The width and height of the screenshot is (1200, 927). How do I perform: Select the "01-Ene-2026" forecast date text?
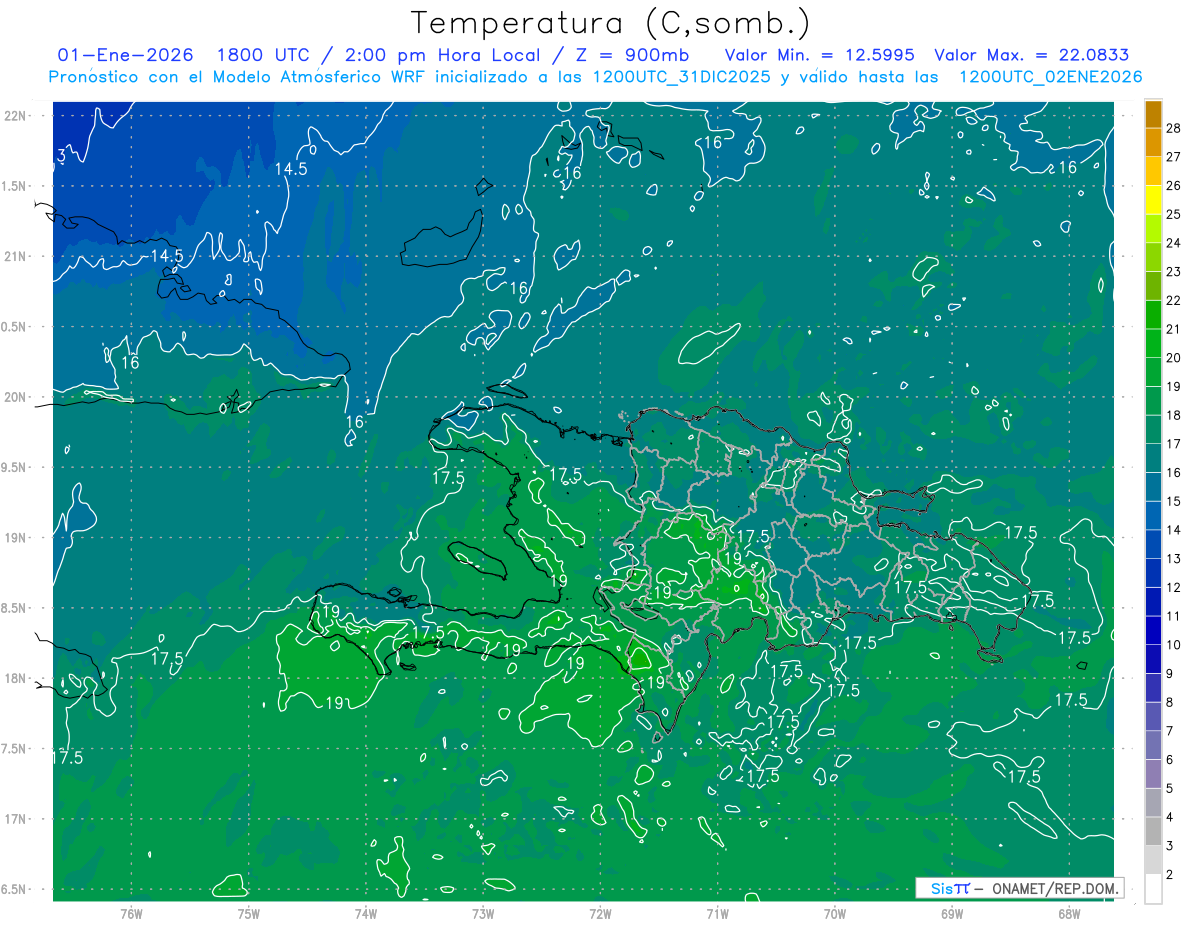125,55
